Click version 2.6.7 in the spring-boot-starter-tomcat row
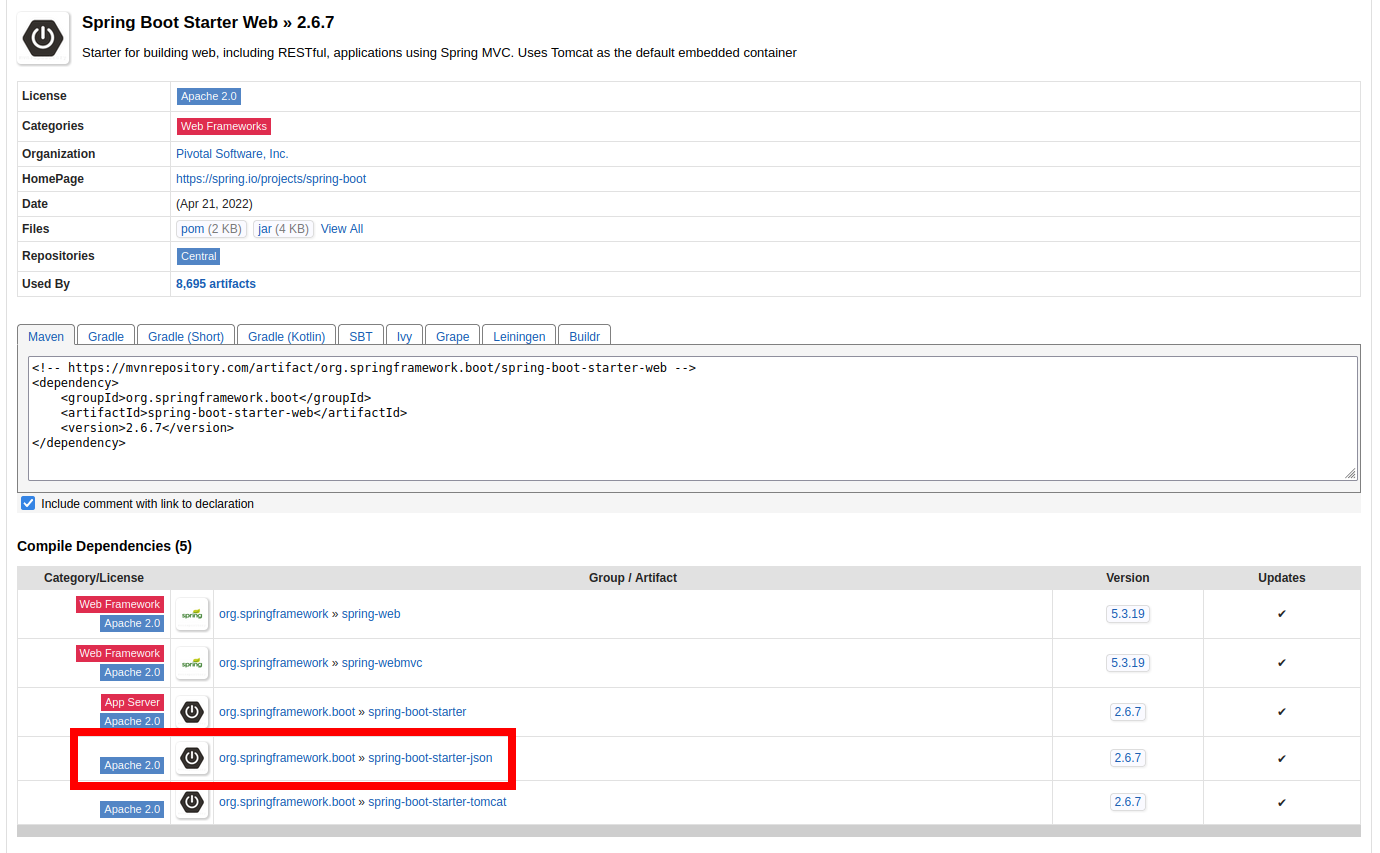 (1127, 802)
